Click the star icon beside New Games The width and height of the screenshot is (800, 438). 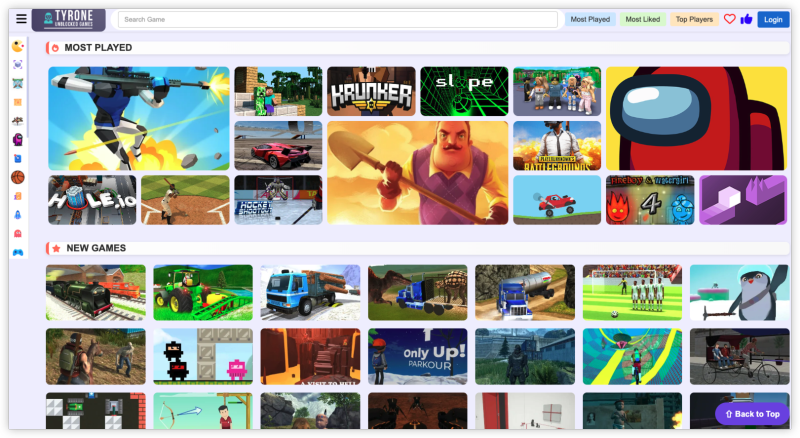56,248
